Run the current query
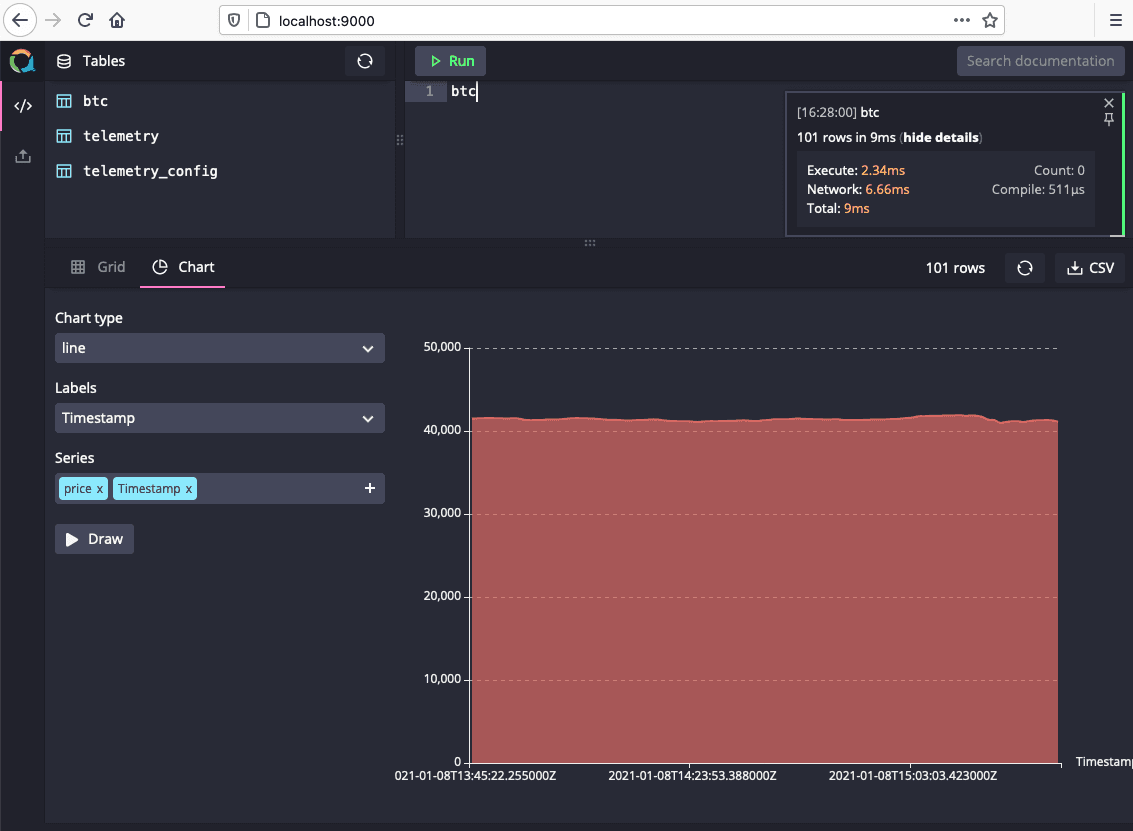Viewport: 1133px width, 831px height. (451, 61)
